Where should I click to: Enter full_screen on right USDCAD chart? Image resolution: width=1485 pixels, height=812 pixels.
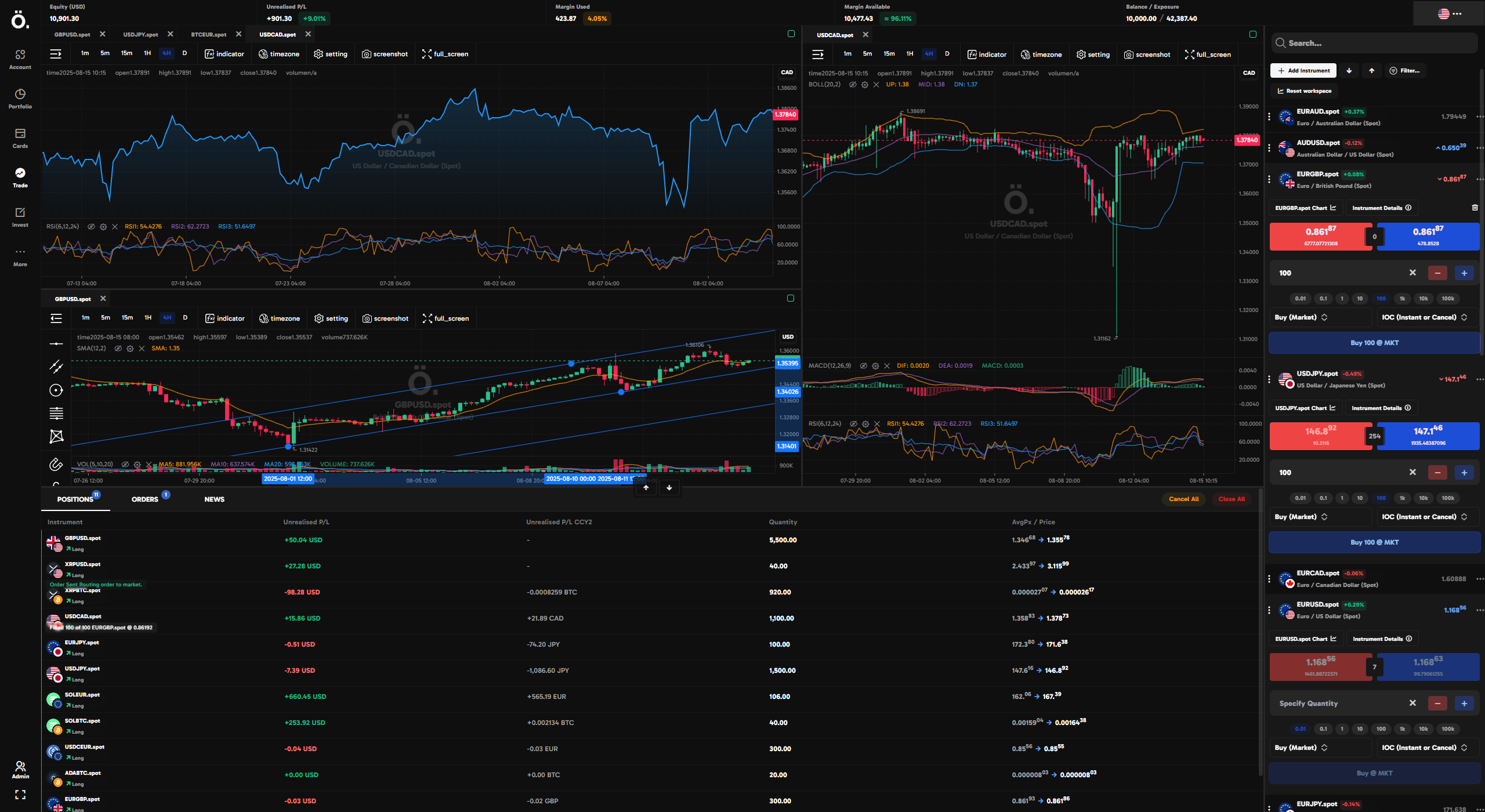(1208, 55)
